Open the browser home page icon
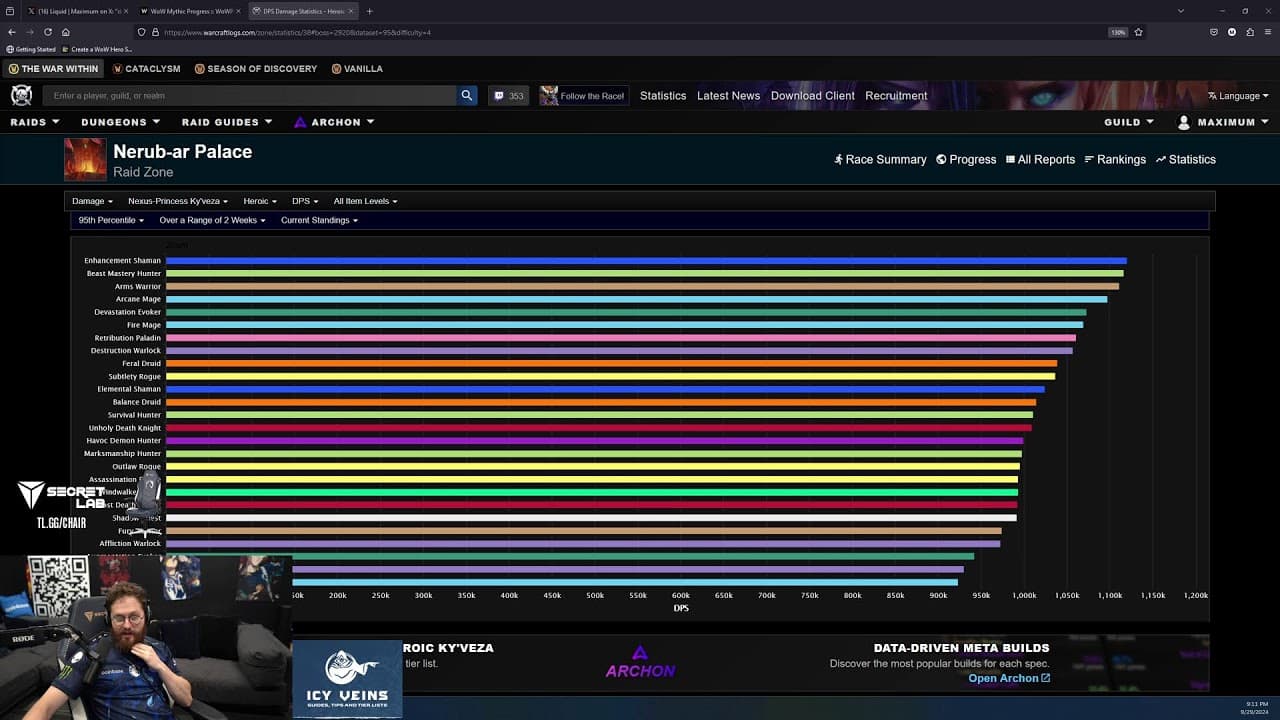1280x720 pixels. tap(66, 32)
